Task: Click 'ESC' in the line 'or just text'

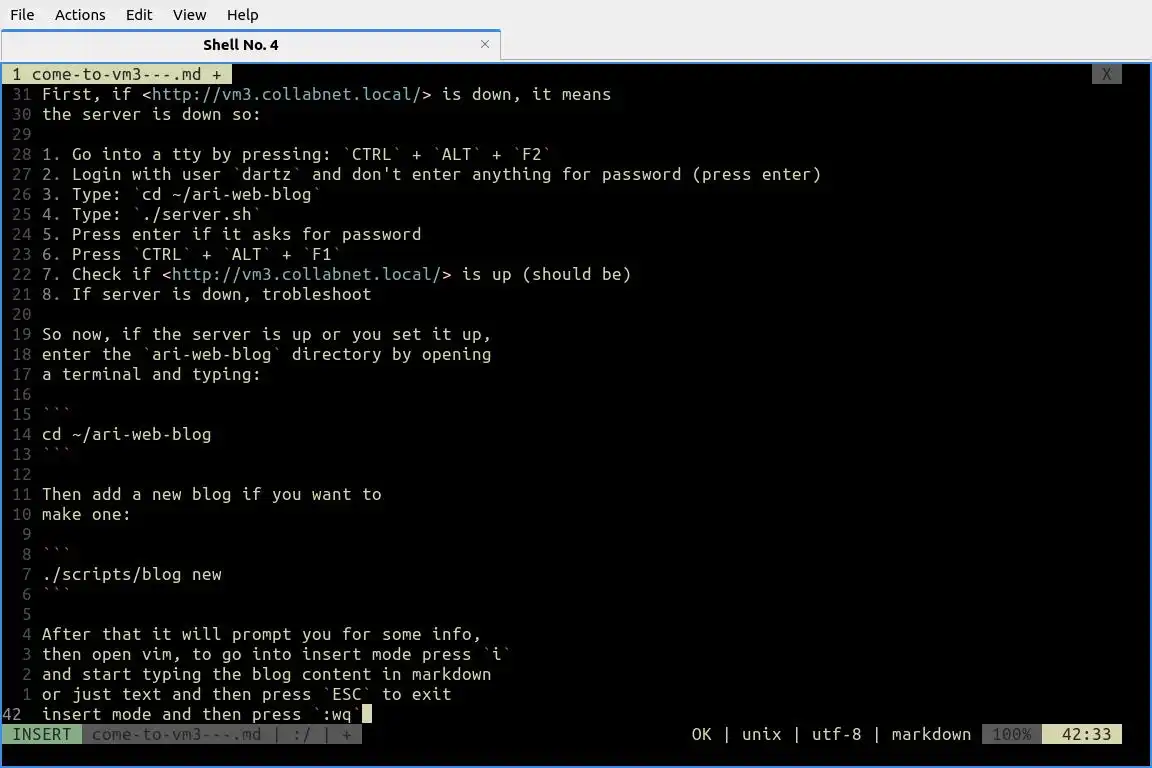Action: 347,694
